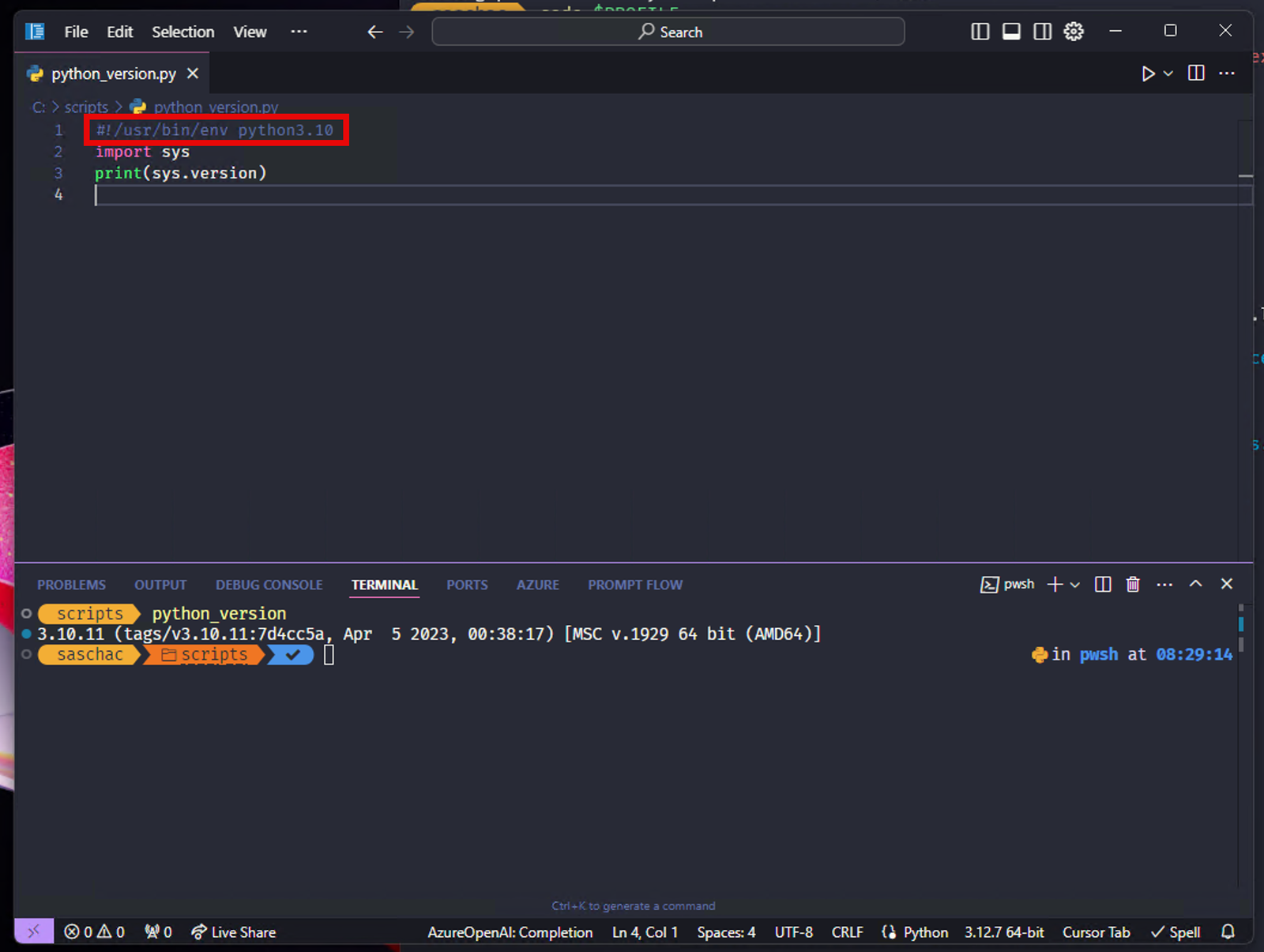
Task: Switch to the AZURE panel tab
Action: click(x=538, y=585)
